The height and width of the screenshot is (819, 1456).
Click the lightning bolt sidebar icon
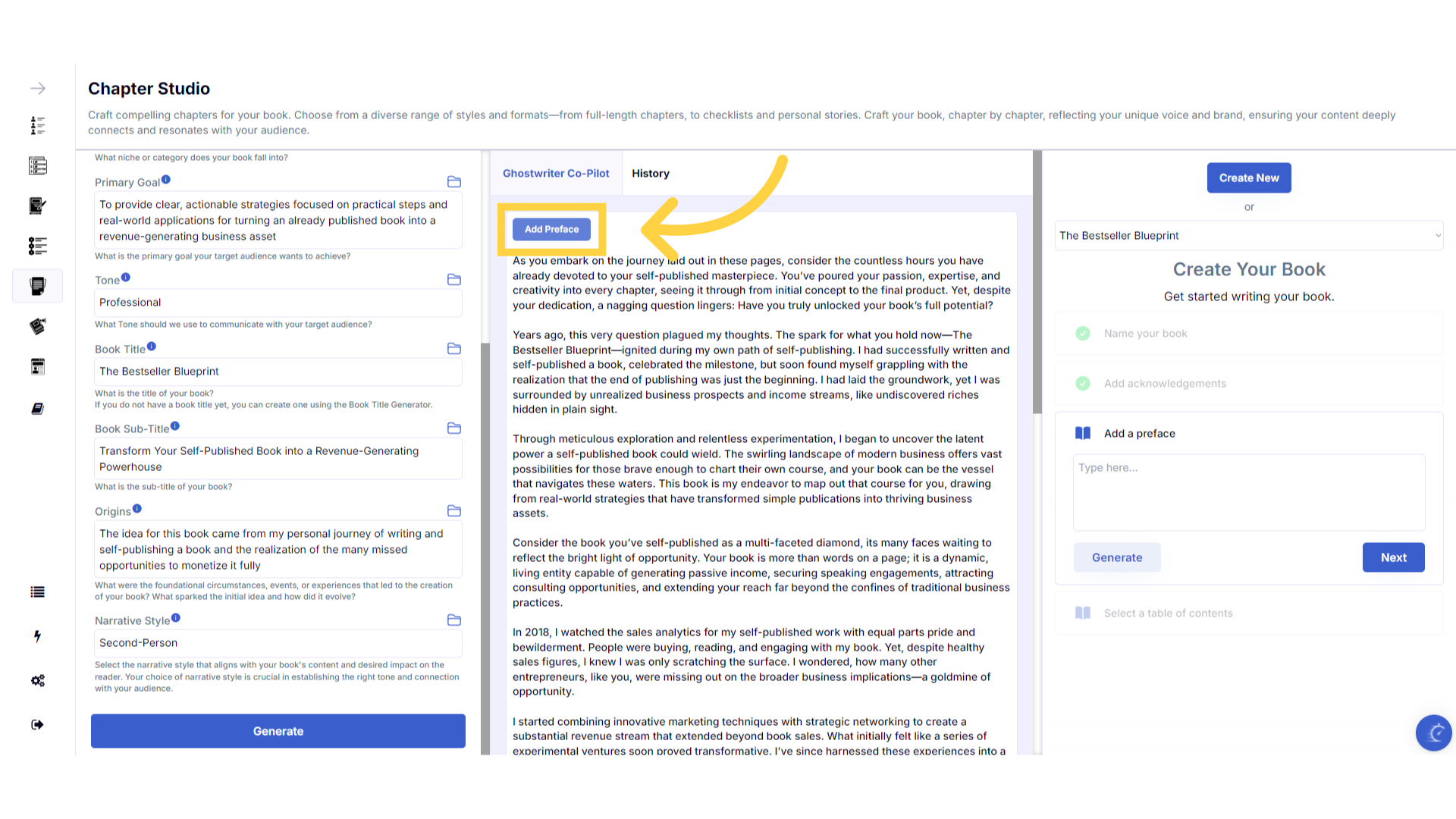pos(37,636)
